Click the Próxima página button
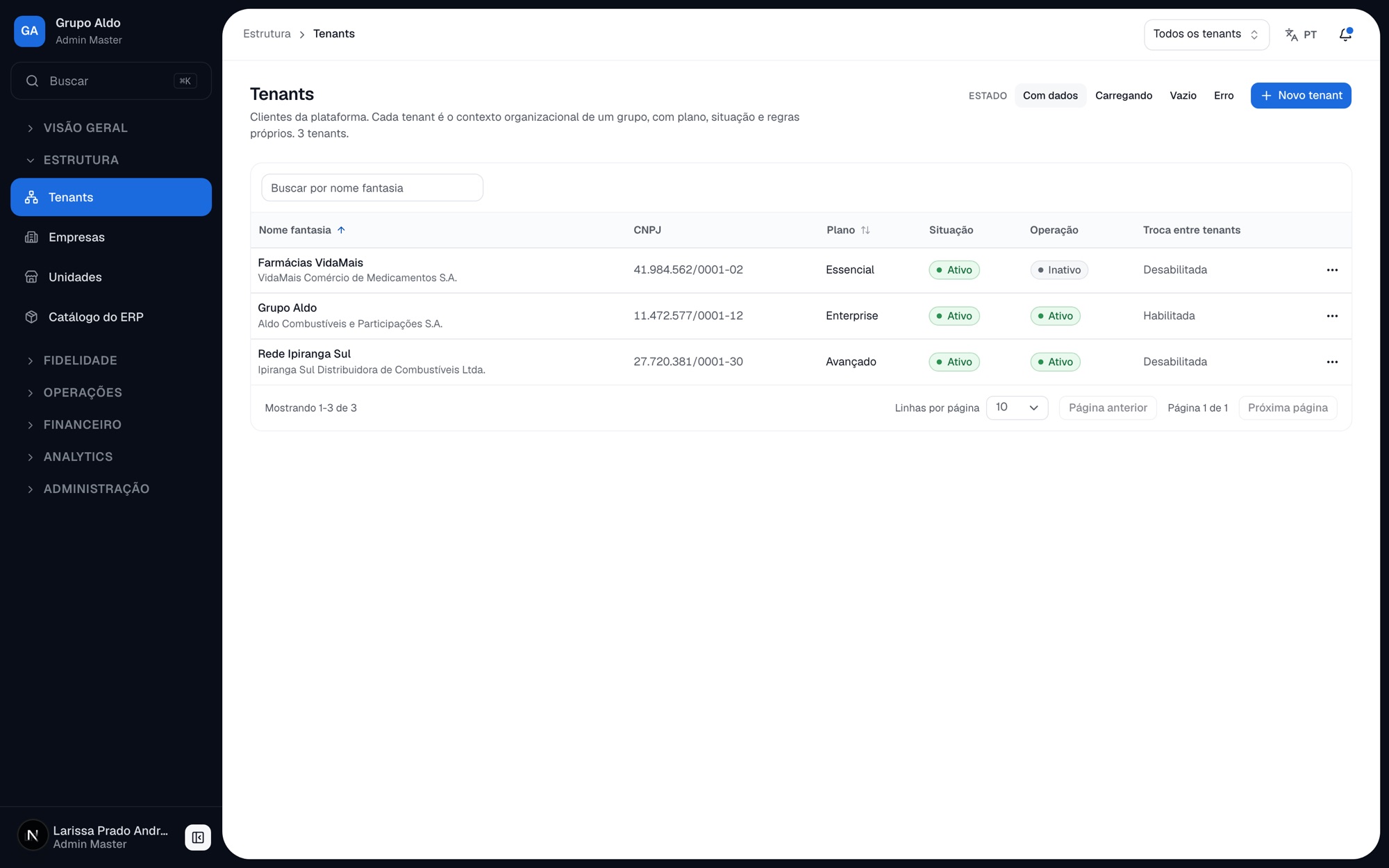The image size is (1389, 868). pyautogui.click(x=1288, y=408)
